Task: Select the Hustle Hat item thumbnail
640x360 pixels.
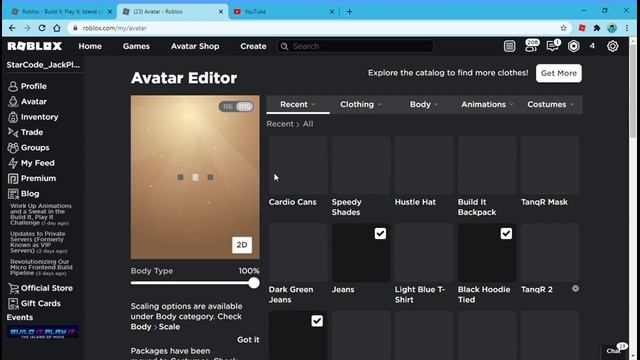Action: click(x=424, y=165)
